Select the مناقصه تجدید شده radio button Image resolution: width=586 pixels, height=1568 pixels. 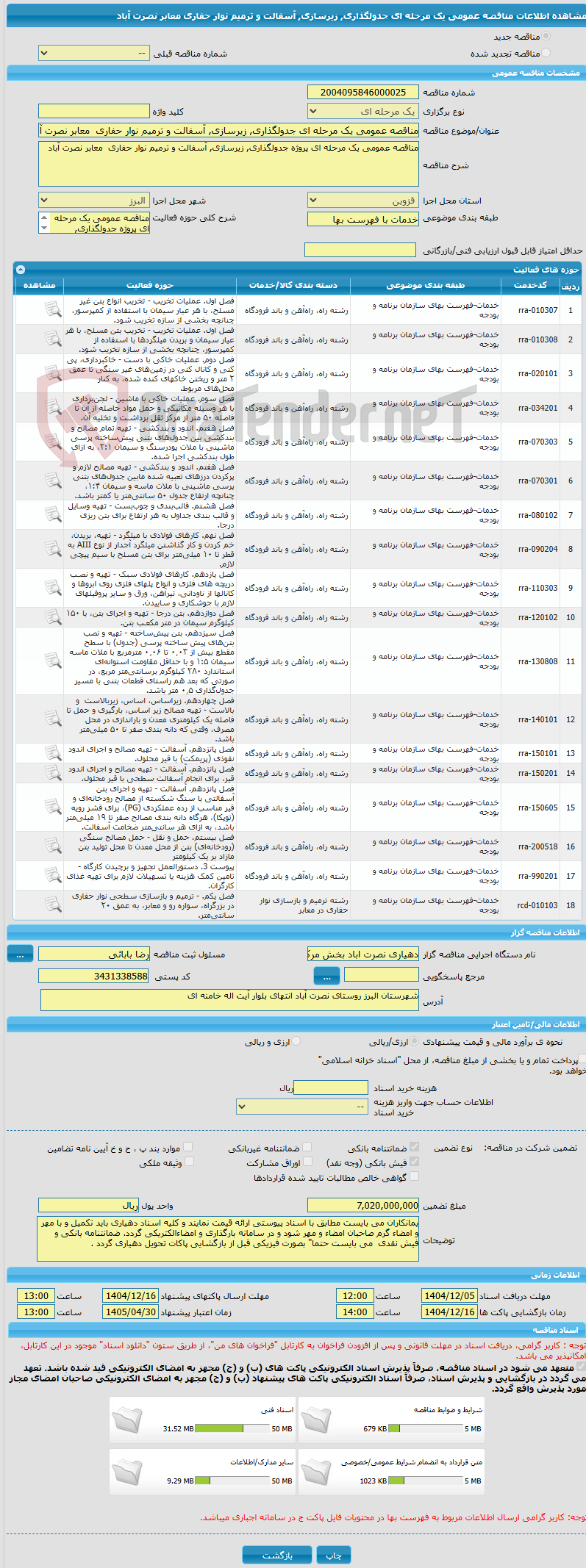[546, 53]
